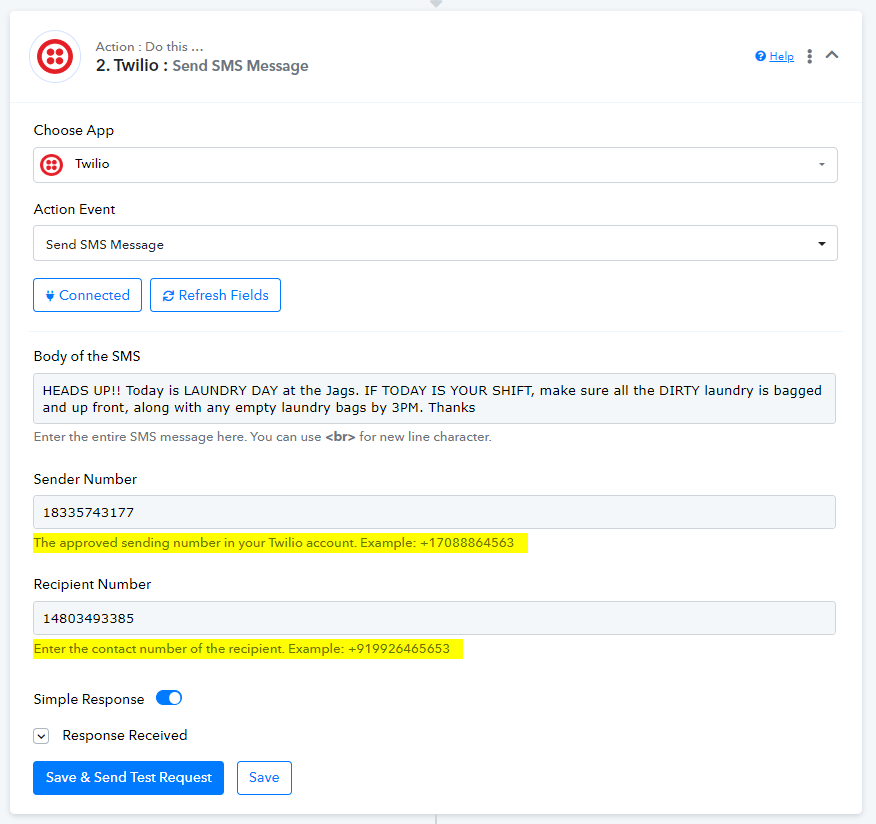
Task: Click the Twilio logo in the step header
Action: tap(55, 56)
